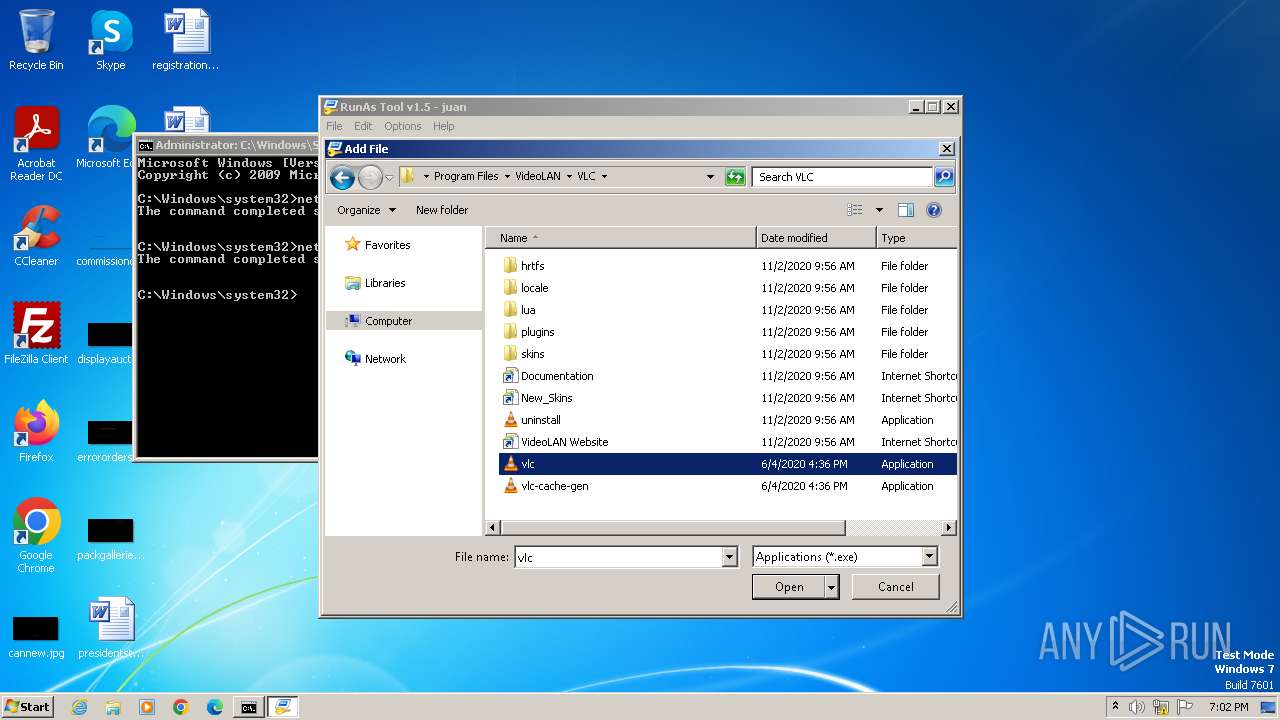Sort by the Date modified column header
1280x720 pixels.
coord(816,238)
